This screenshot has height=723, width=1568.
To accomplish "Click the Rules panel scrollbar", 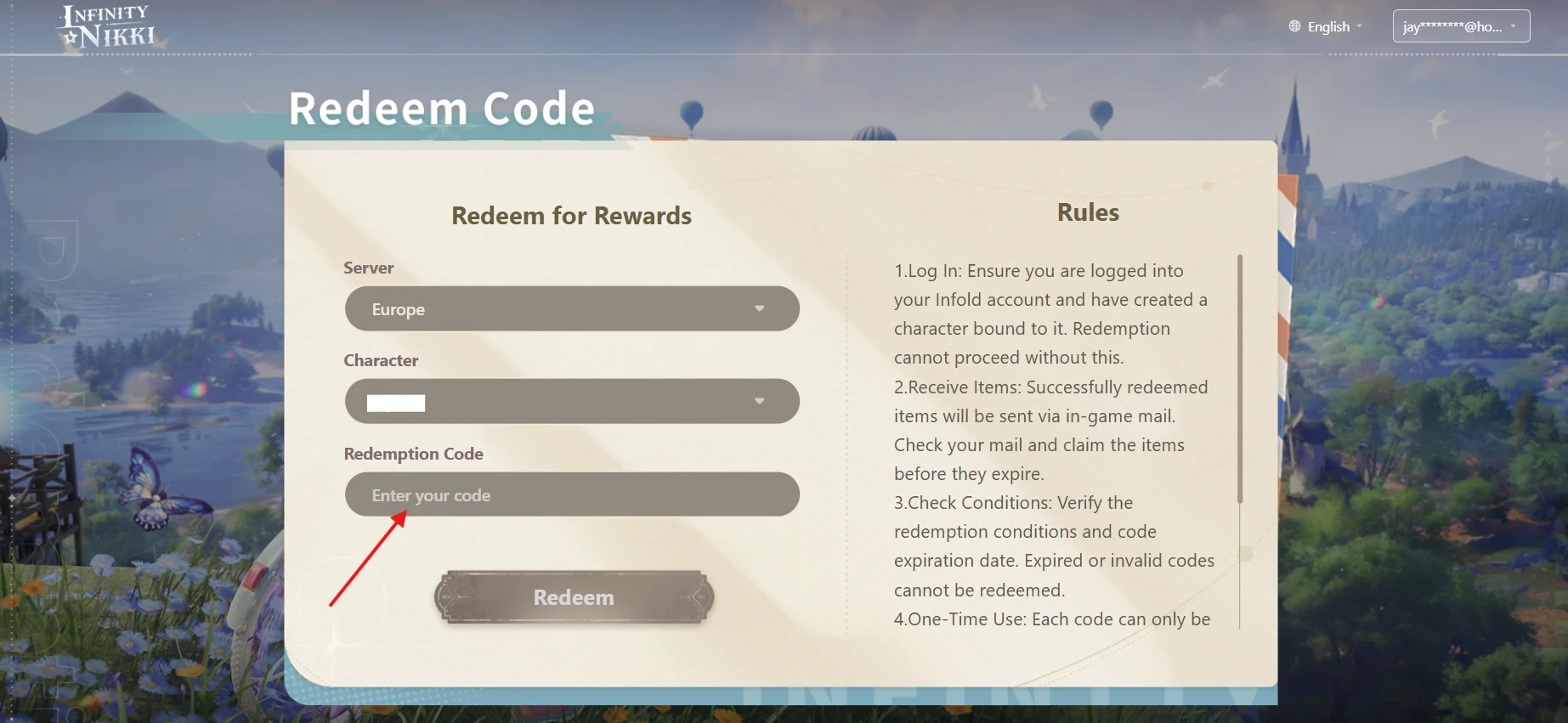I will click(1240, 379).
